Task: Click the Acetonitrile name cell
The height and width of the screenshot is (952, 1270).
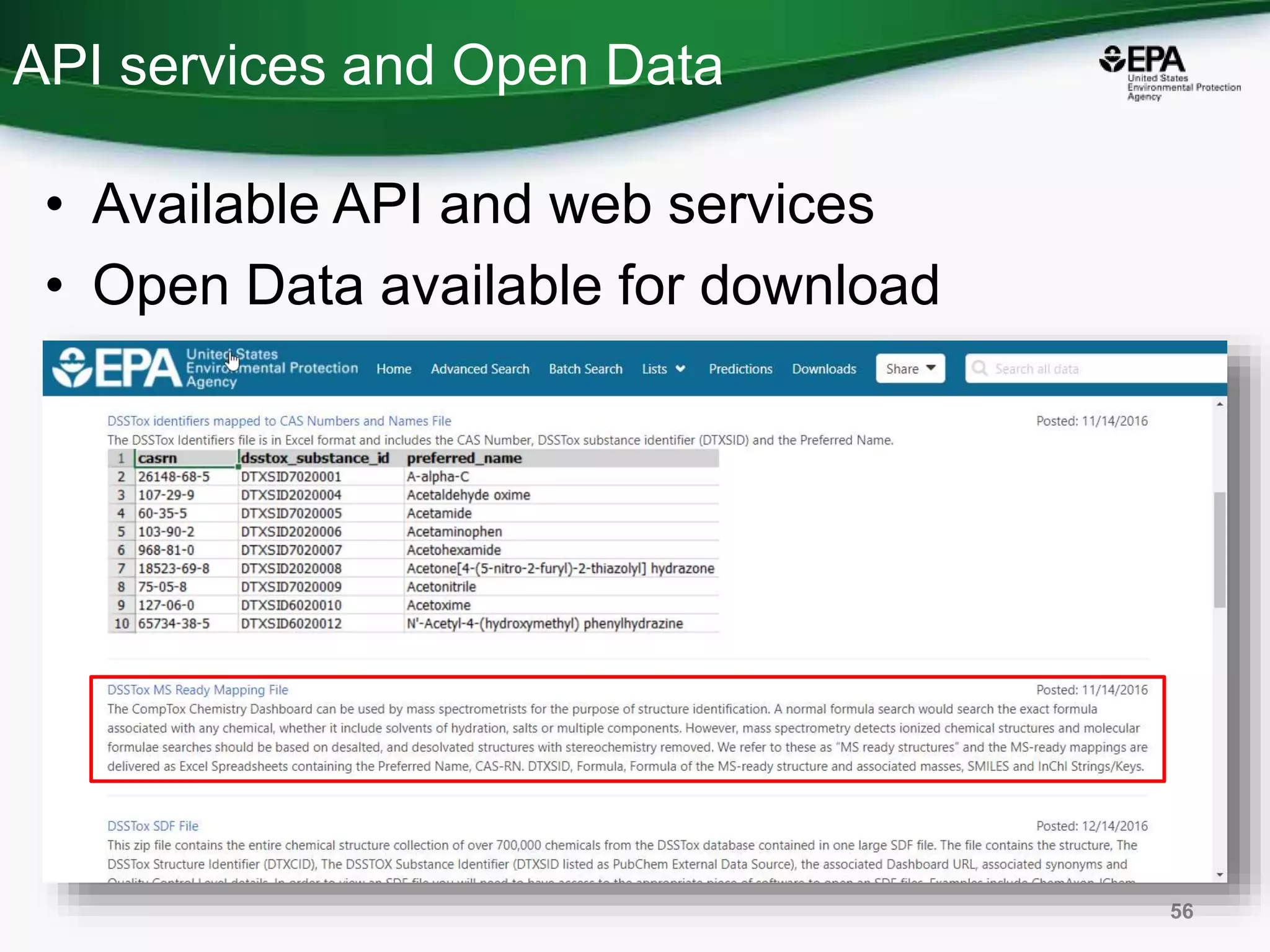Action: [561, 587]
